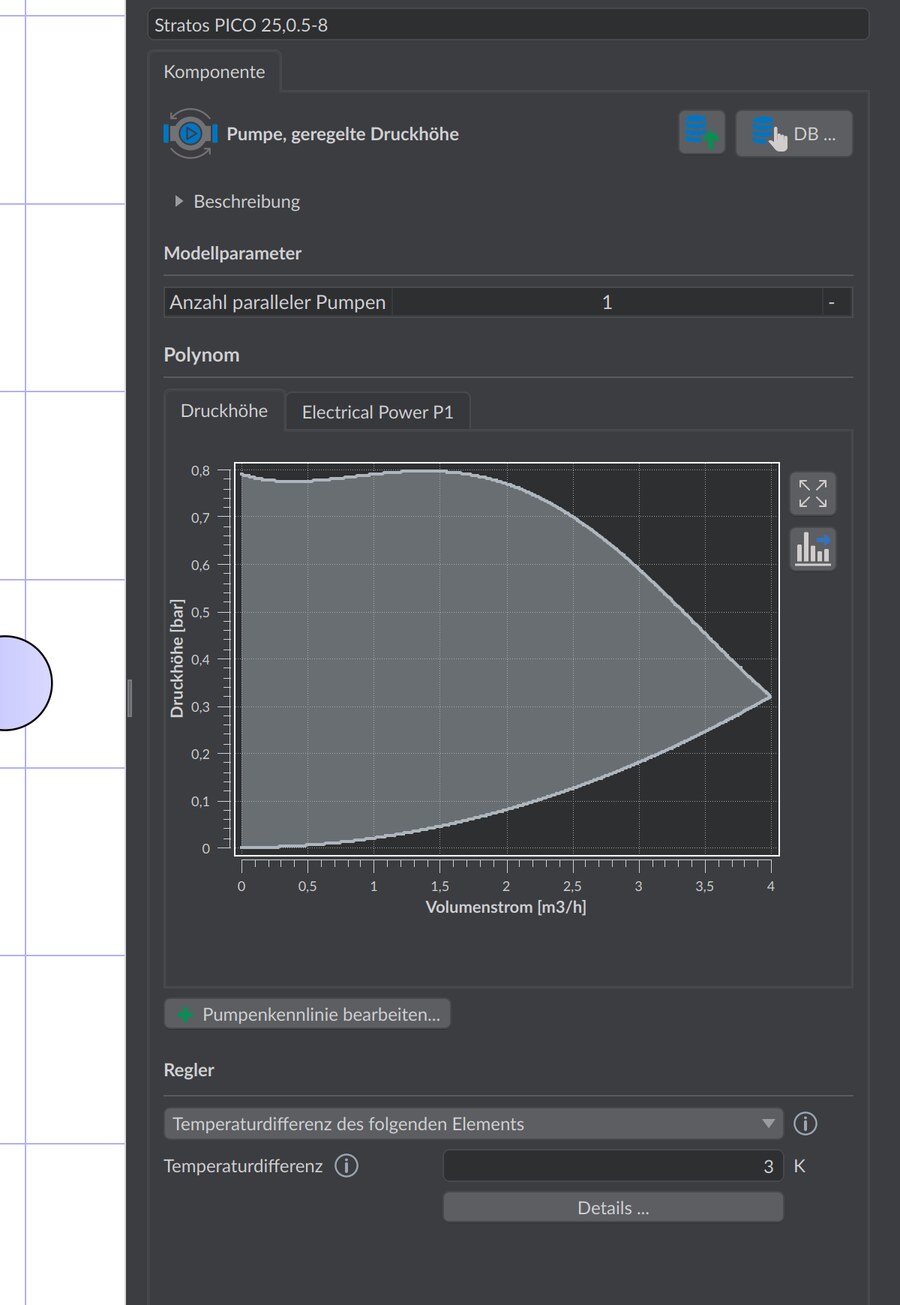Click the Anzahl paralleler Pumpen value field
The height and width of the screenshot is (1305, 900).
[607, 302]
